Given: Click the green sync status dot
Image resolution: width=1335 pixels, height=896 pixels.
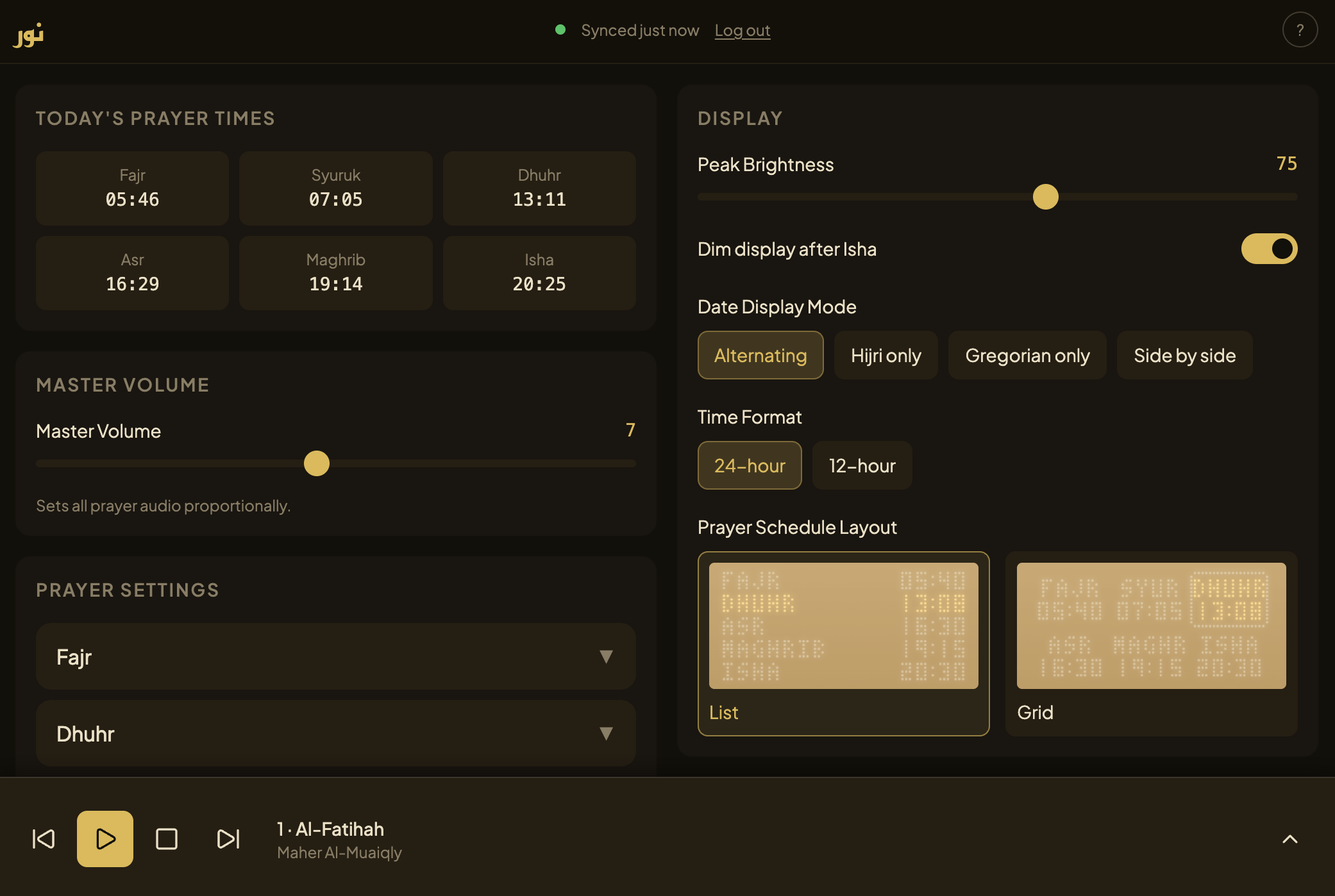Looking at the screenshot, I should pos(560,29).
